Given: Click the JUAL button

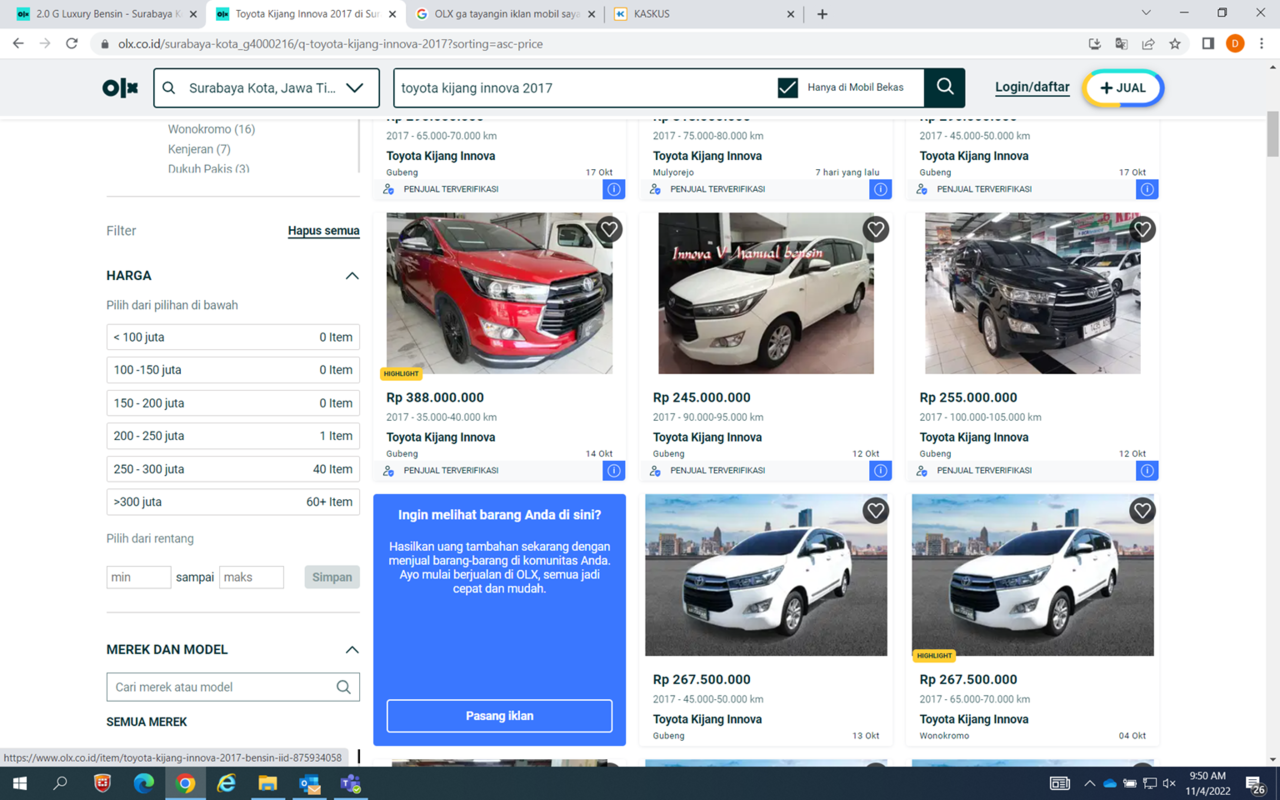Looking at the screenshot, I should coord(1123,88).
